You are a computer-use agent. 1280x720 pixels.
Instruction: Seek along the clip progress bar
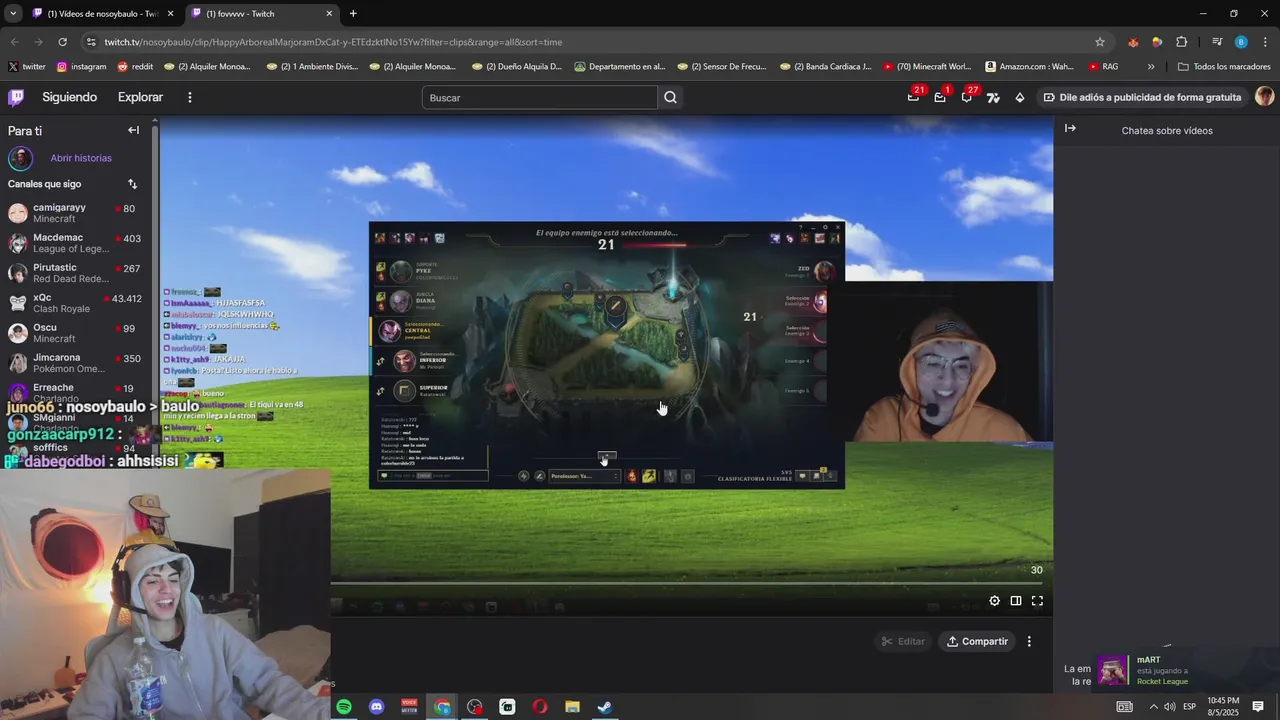tap(686, 583)
